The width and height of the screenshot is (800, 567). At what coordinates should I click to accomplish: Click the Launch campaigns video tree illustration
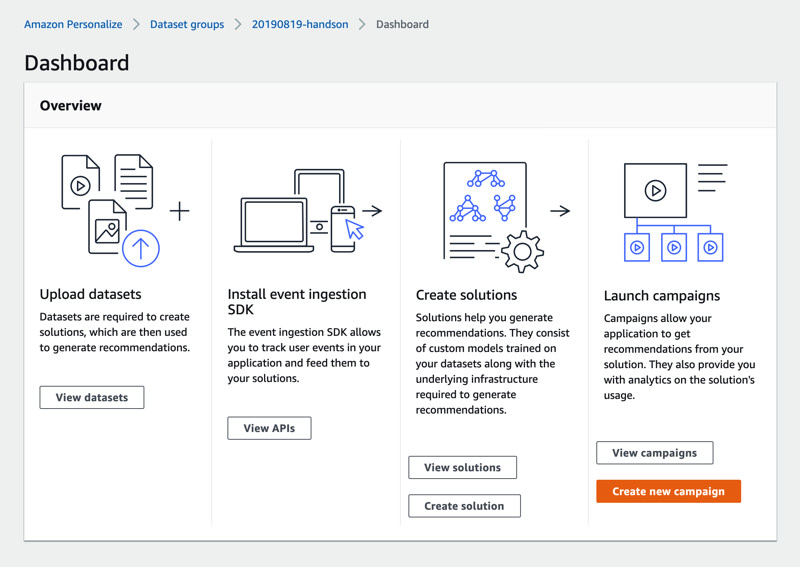(x=675, y=212)
